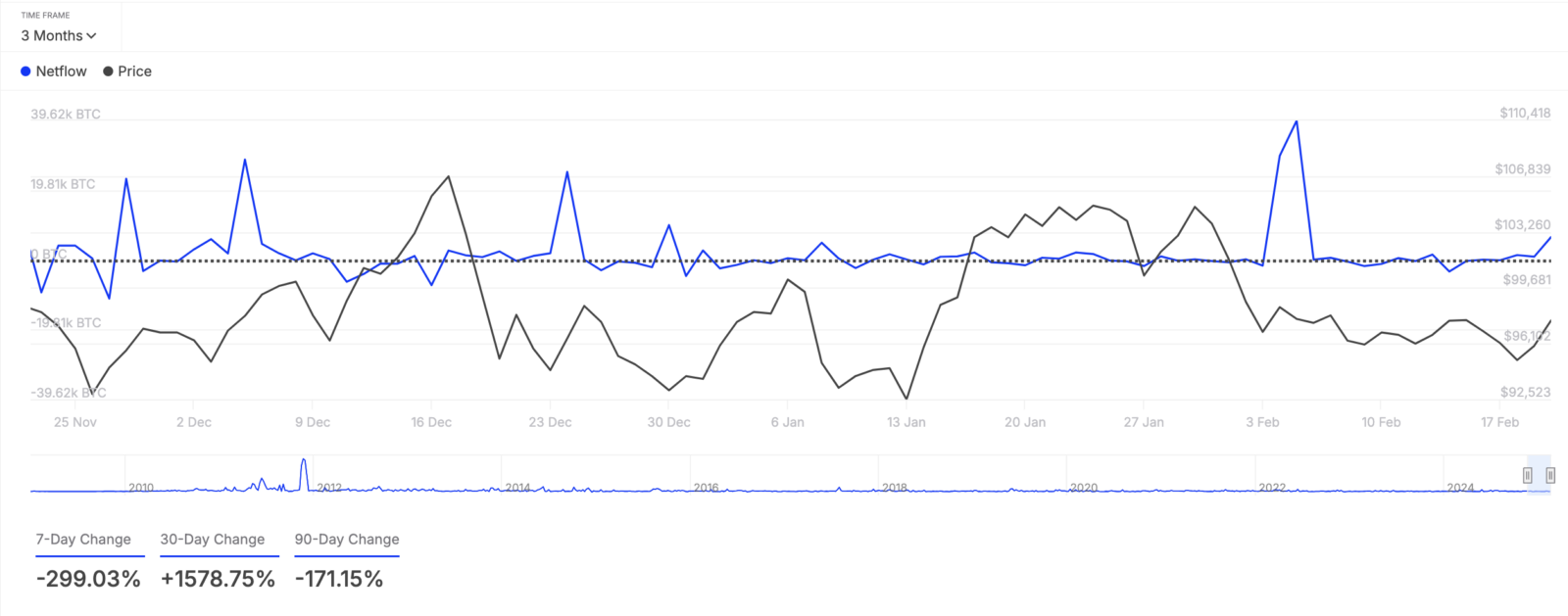Image resolution: width=1568 pixels, height=616 pixels.
Task: Select the 30-Day Change tab
Action: [x=213, y=540]
